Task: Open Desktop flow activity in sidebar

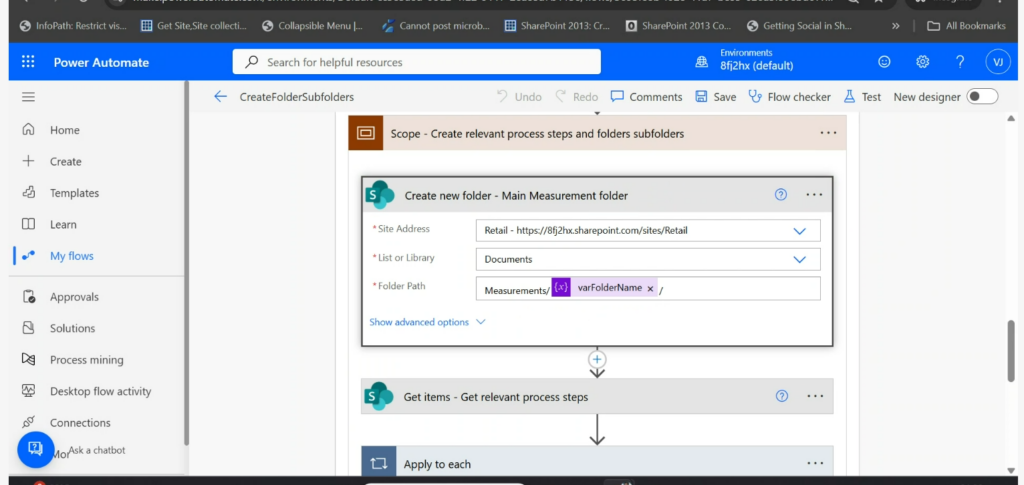Action: coord(101,391)
